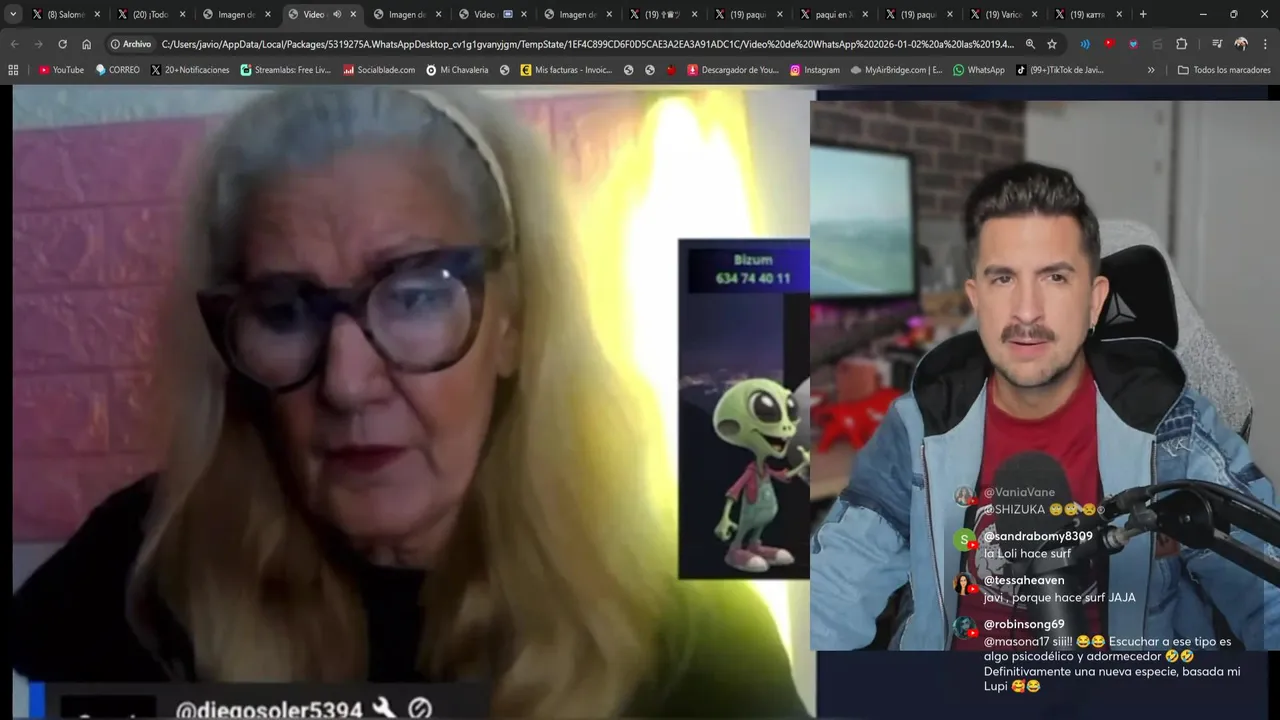Open the WhatsApp bookmark
This screenshot has height=720, width=1280.
tap(979, 70)
